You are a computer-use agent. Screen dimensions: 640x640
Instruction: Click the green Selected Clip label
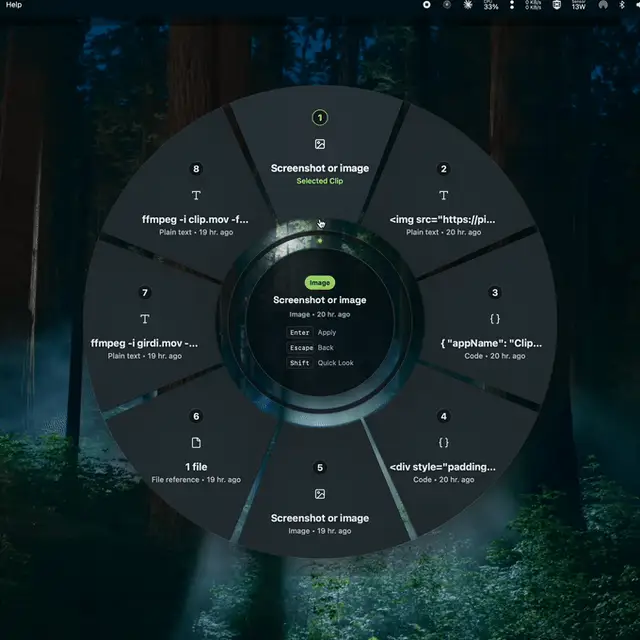click(320, 181)
